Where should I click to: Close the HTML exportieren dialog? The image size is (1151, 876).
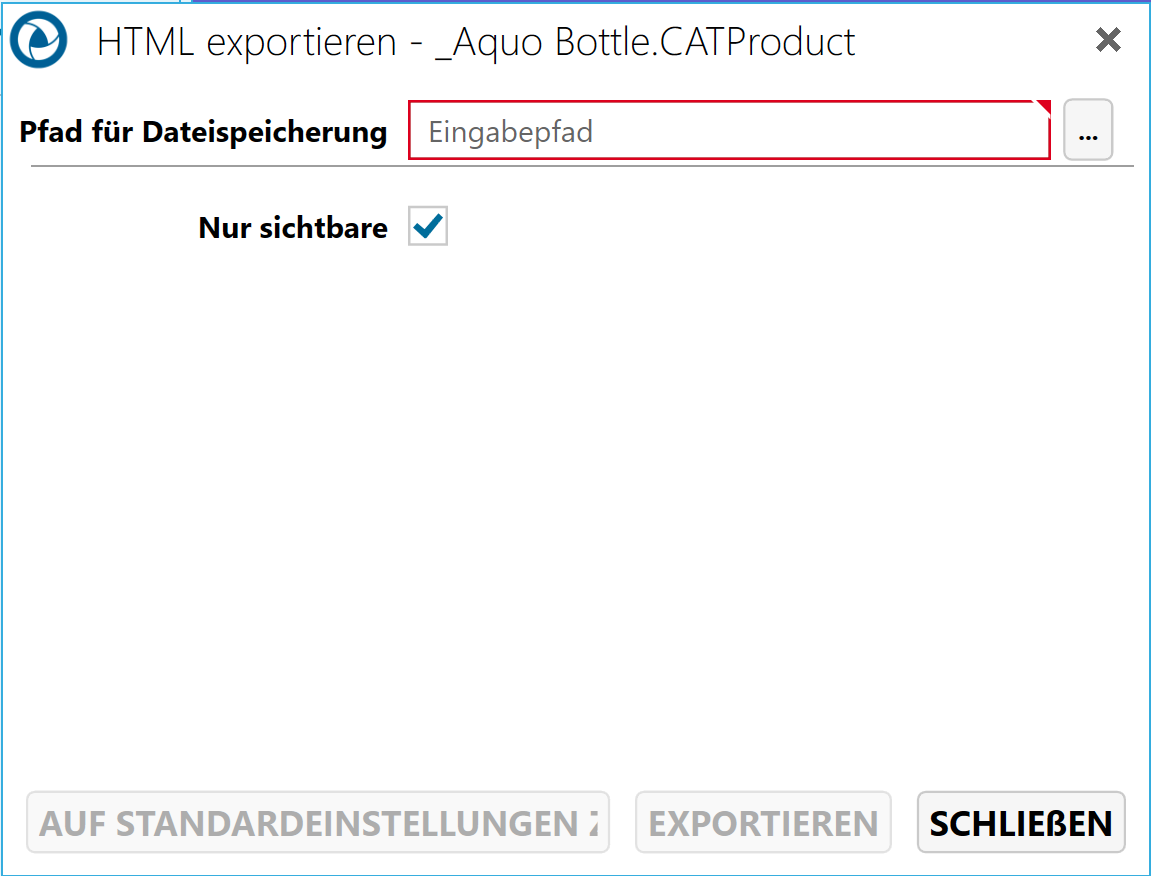1107,40
